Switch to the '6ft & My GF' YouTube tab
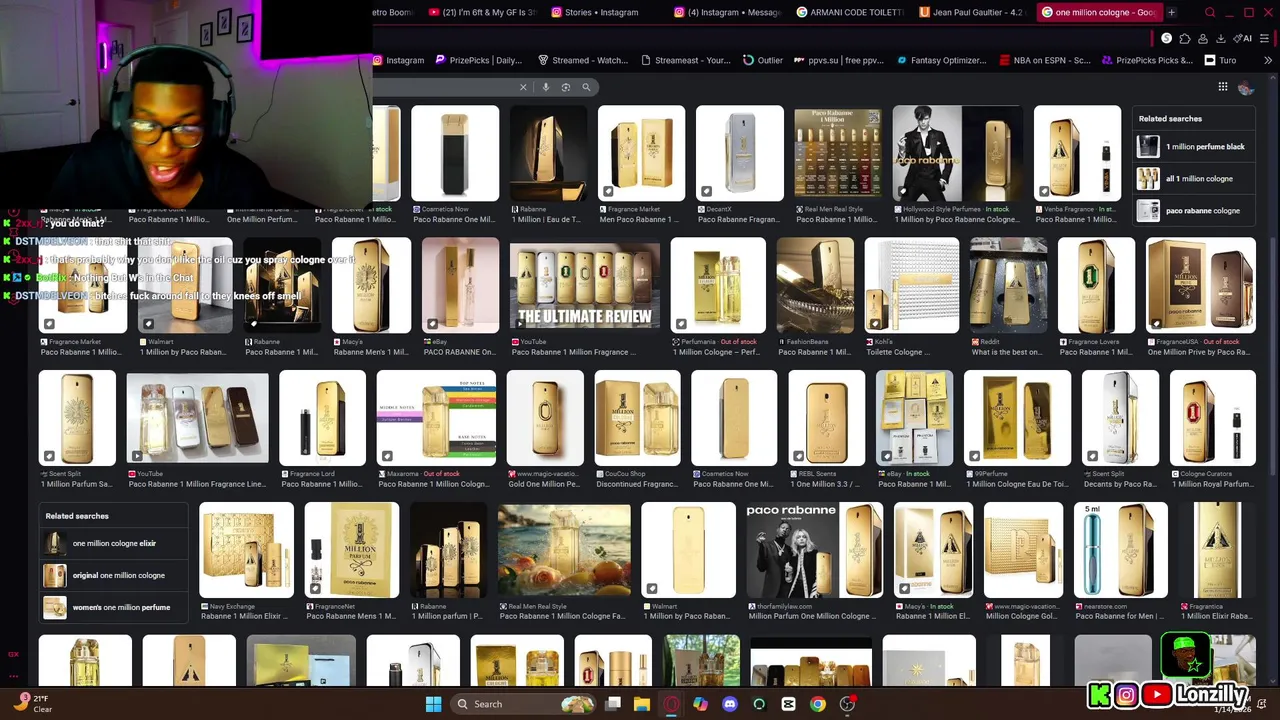 (482, 12)
